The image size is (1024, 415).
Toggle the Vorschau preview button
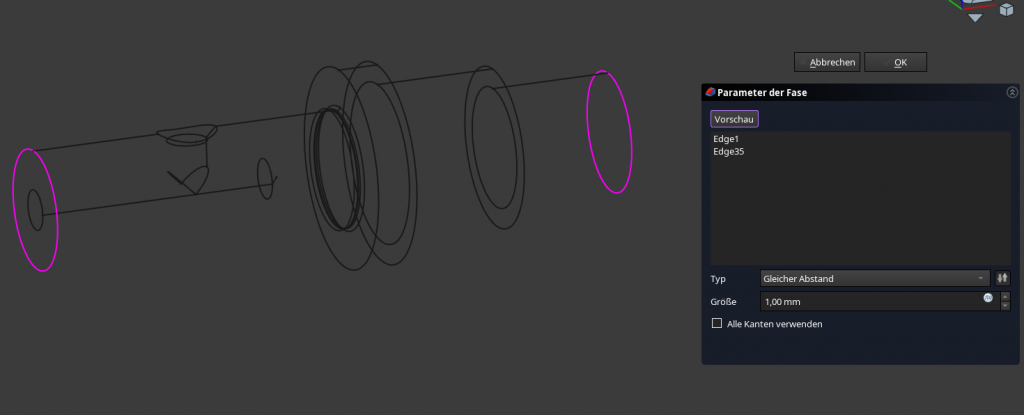pos(734,119)
